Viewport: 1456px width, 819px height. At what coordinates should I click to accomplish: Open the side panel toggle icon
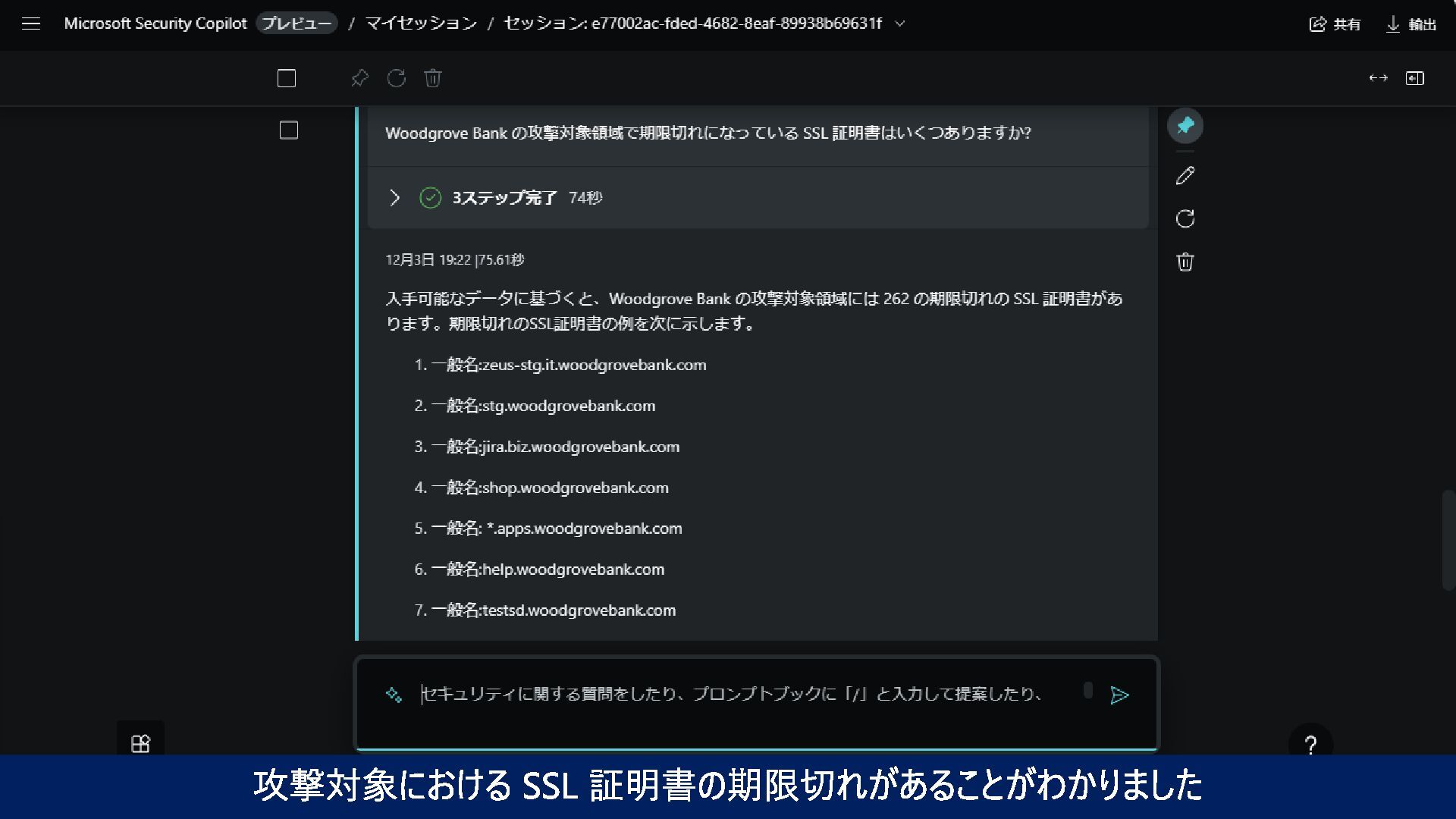[x=1415, y=78]
